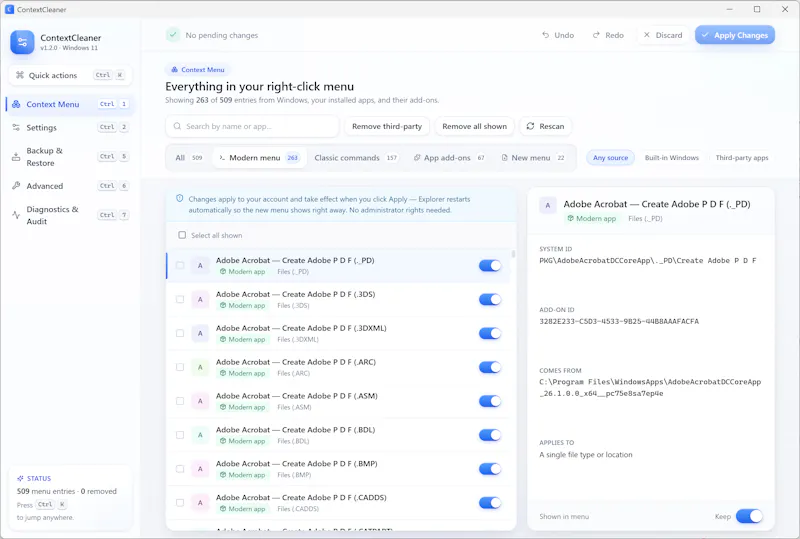Check the box for the (.ASM) entry
The height and width of the screenshot is (539, 800).
tap(180, 401)
